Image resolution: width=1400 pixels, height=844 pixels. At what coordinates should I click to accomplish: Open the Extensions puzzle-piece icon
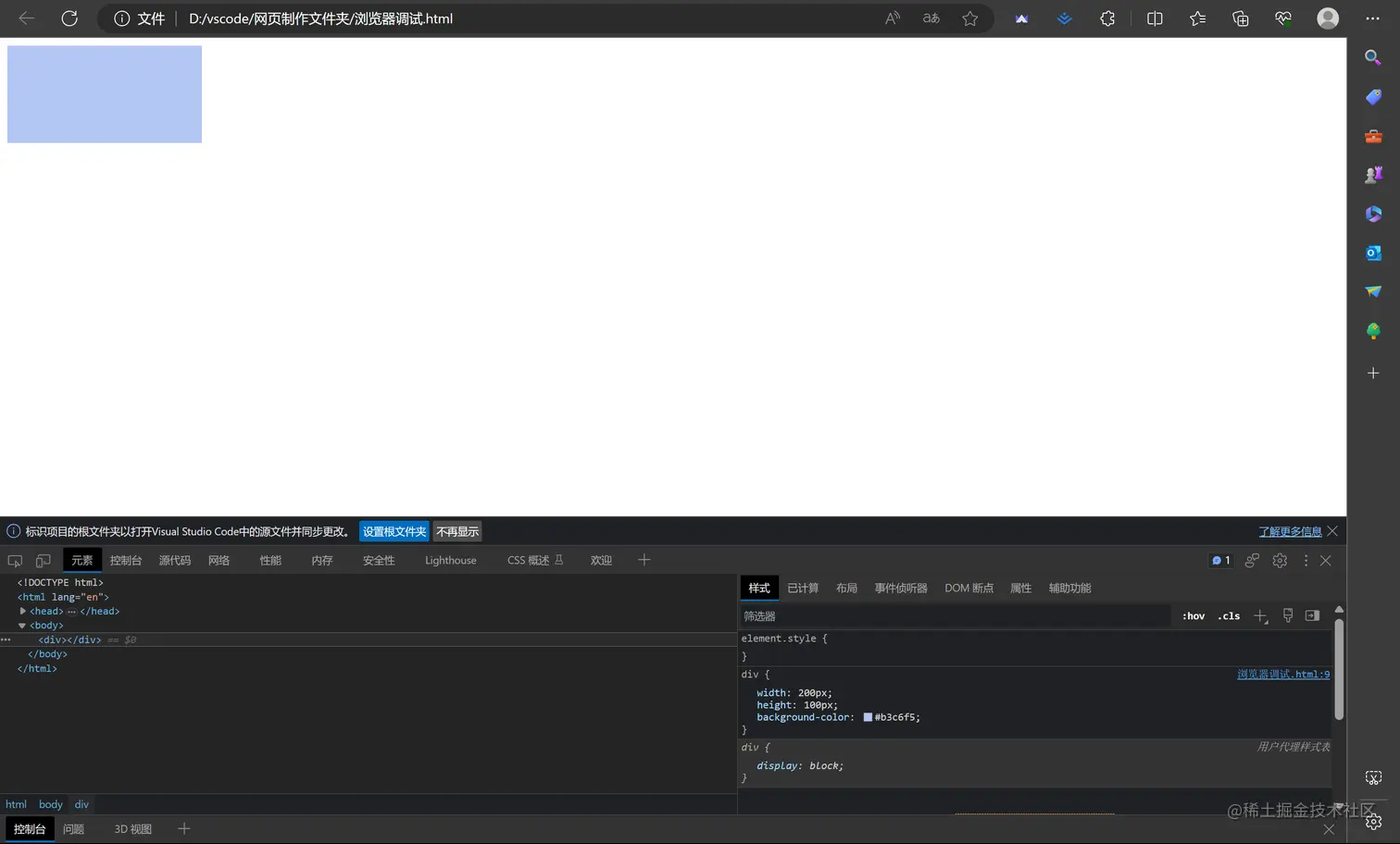(1107, 19)
